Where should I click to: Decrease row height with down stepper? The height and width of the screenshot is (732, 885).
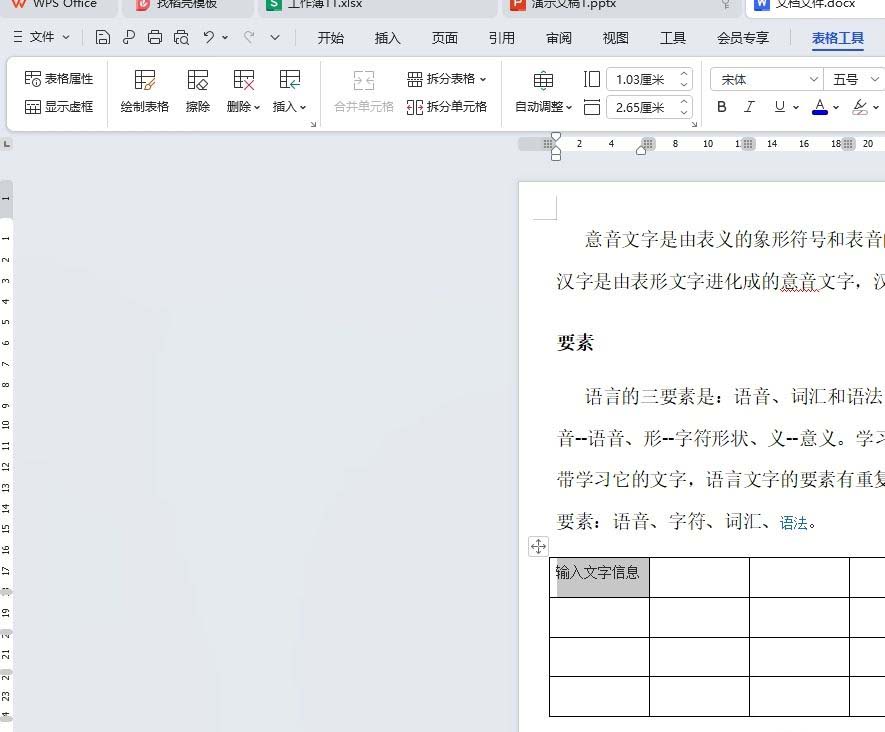coord(684,85)
